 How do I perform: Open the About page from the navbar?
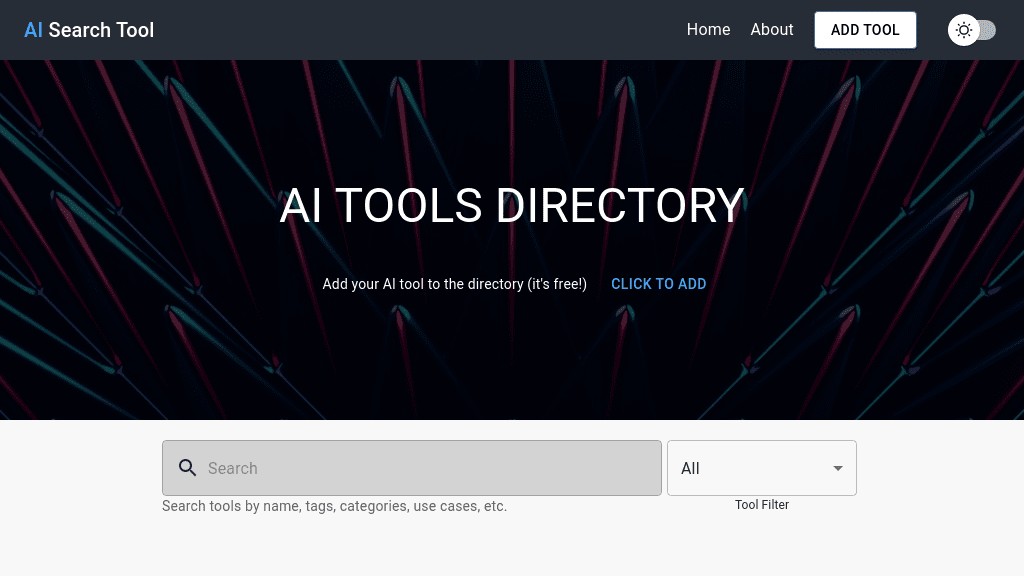click(x=771, y=30)
